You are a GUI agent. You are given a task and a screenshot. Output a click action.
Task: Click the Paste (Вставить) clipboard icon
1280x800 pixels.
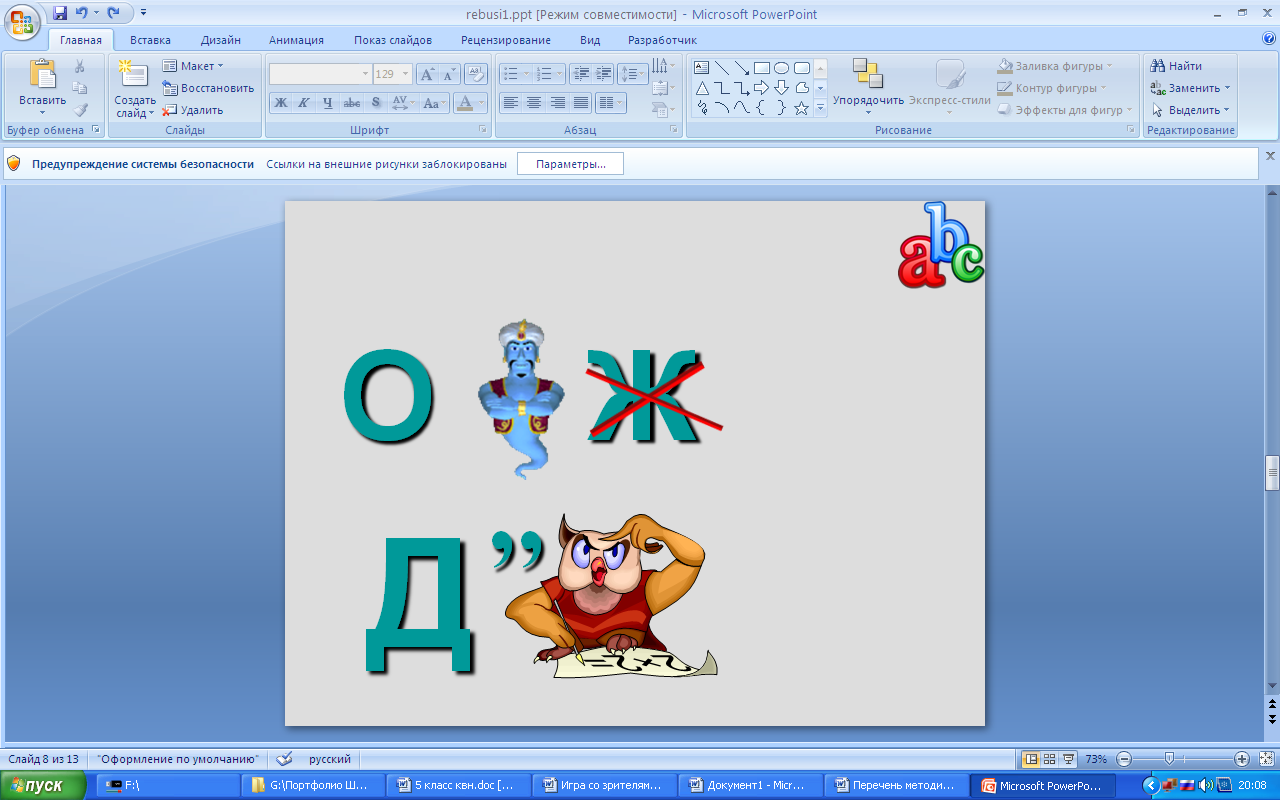point(42,74)
